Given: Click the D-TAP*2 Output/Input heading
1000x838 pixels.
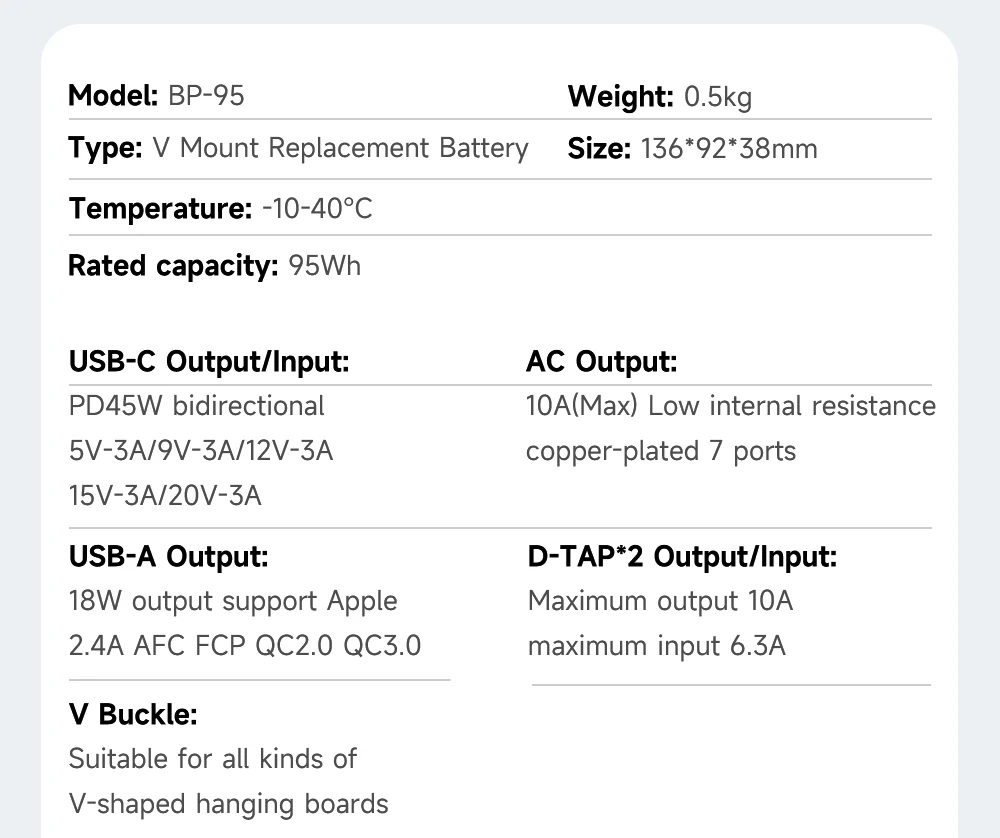Looking at the screenshot, I should point(682,556).
